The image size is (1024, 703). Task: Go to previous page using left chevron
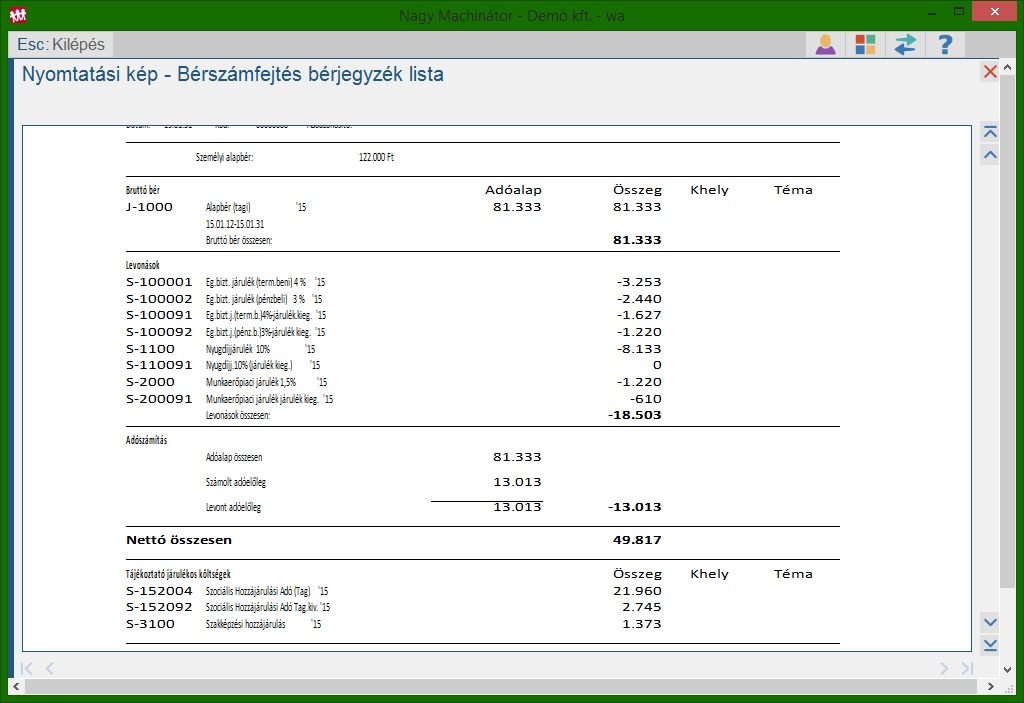50,668
